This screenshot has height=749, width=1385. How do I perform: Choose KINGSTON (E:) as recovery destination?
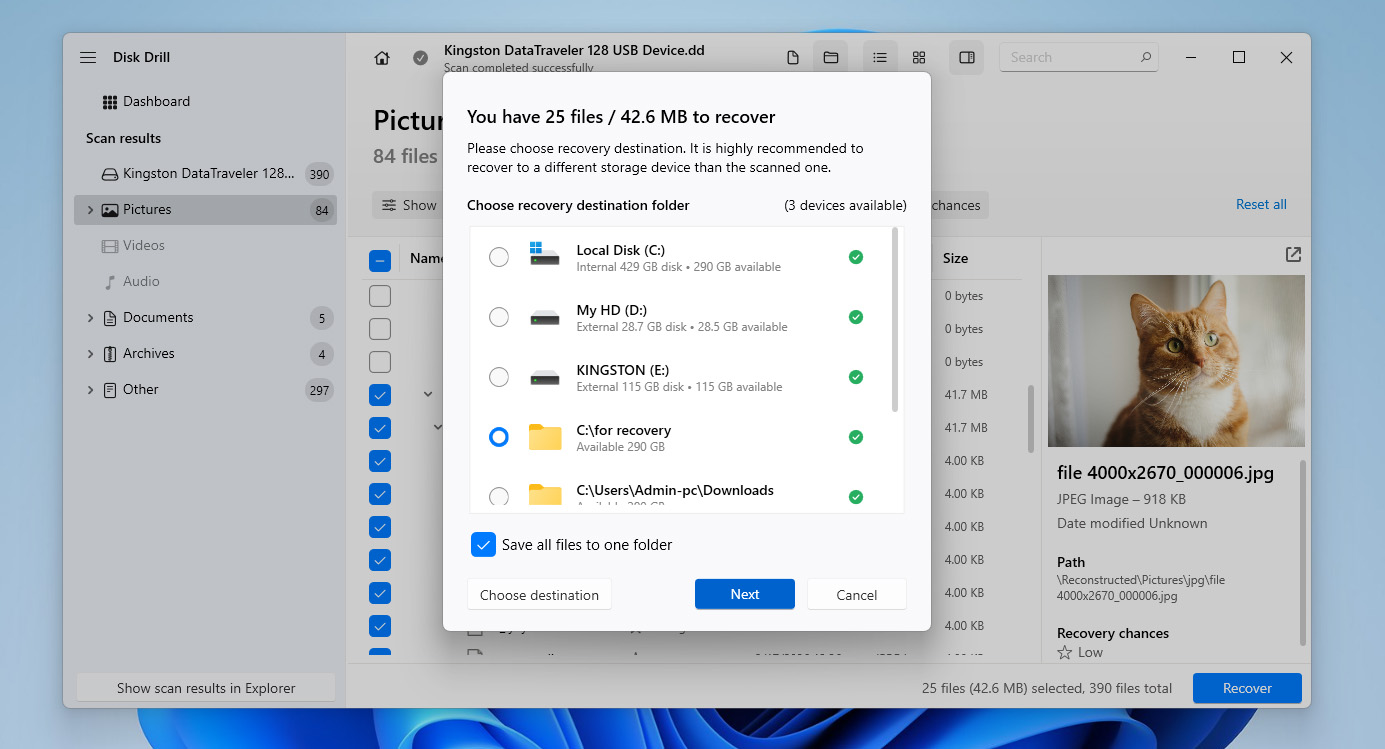point(498,377)
